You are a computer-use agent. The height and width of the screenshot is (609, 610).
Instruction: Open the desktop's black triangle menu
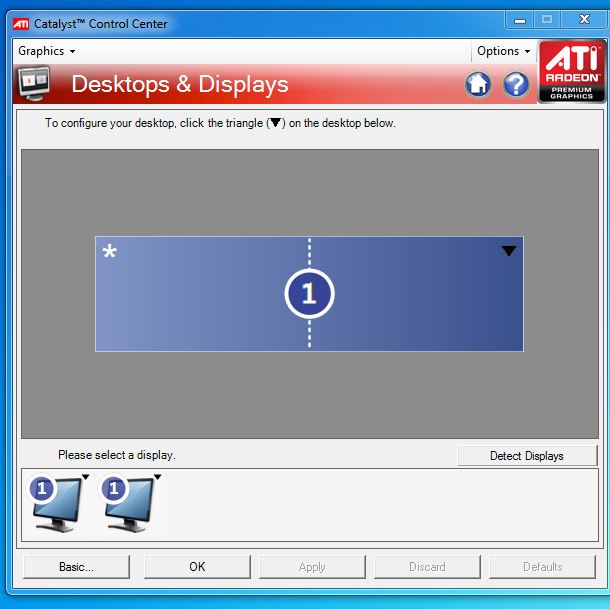coord(508,251)
